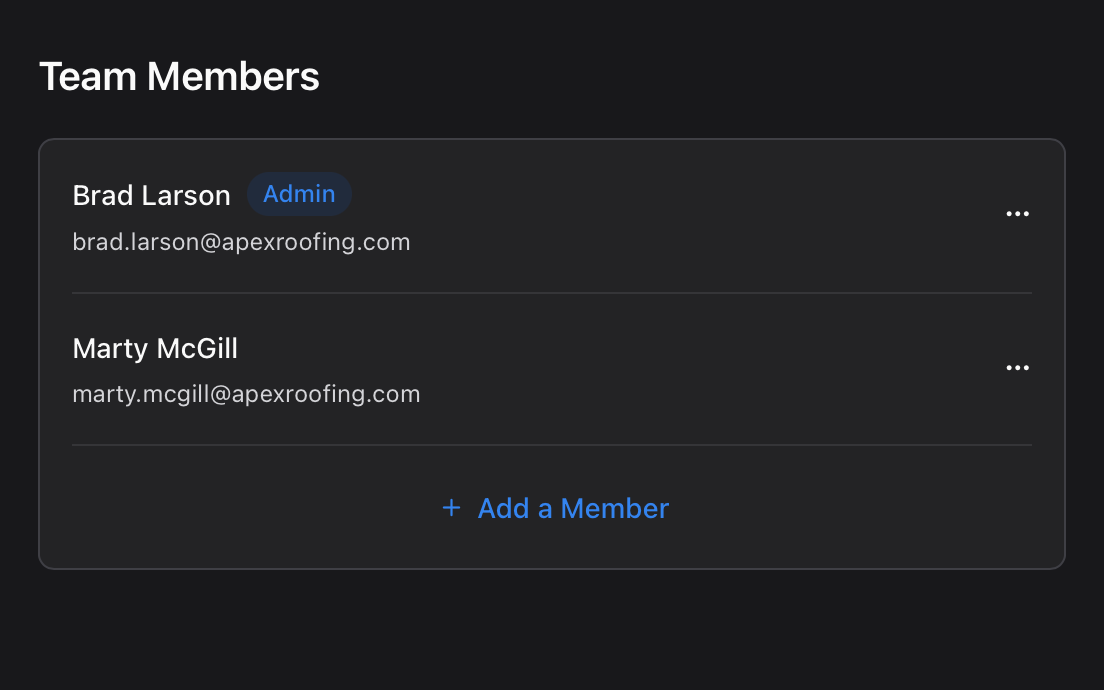Click the divider line above Add a Member
The image size is (1104, 690).
point(552,445)
